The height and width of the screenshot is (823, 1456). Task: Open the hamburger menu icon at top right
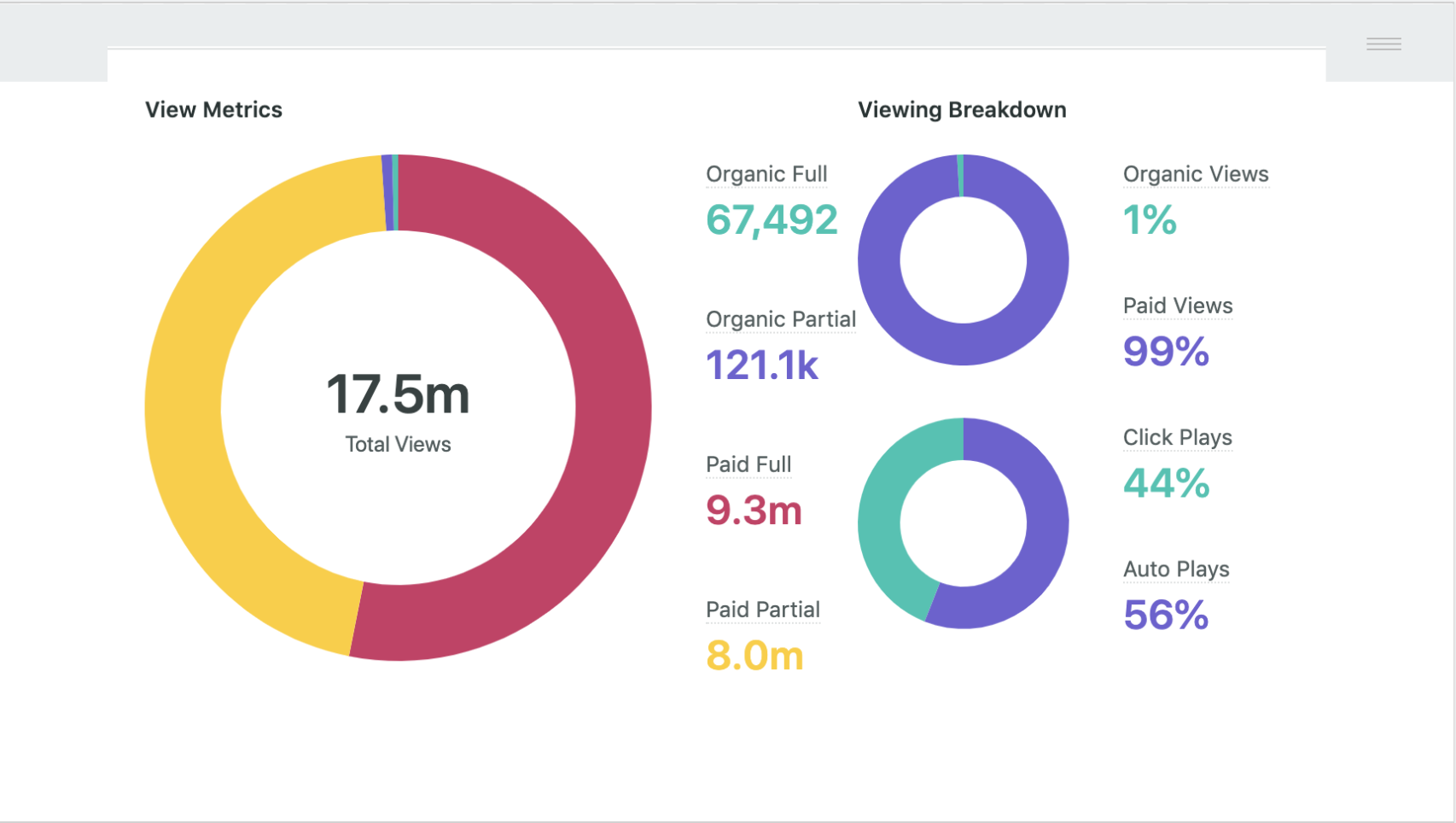point(1383,44)
